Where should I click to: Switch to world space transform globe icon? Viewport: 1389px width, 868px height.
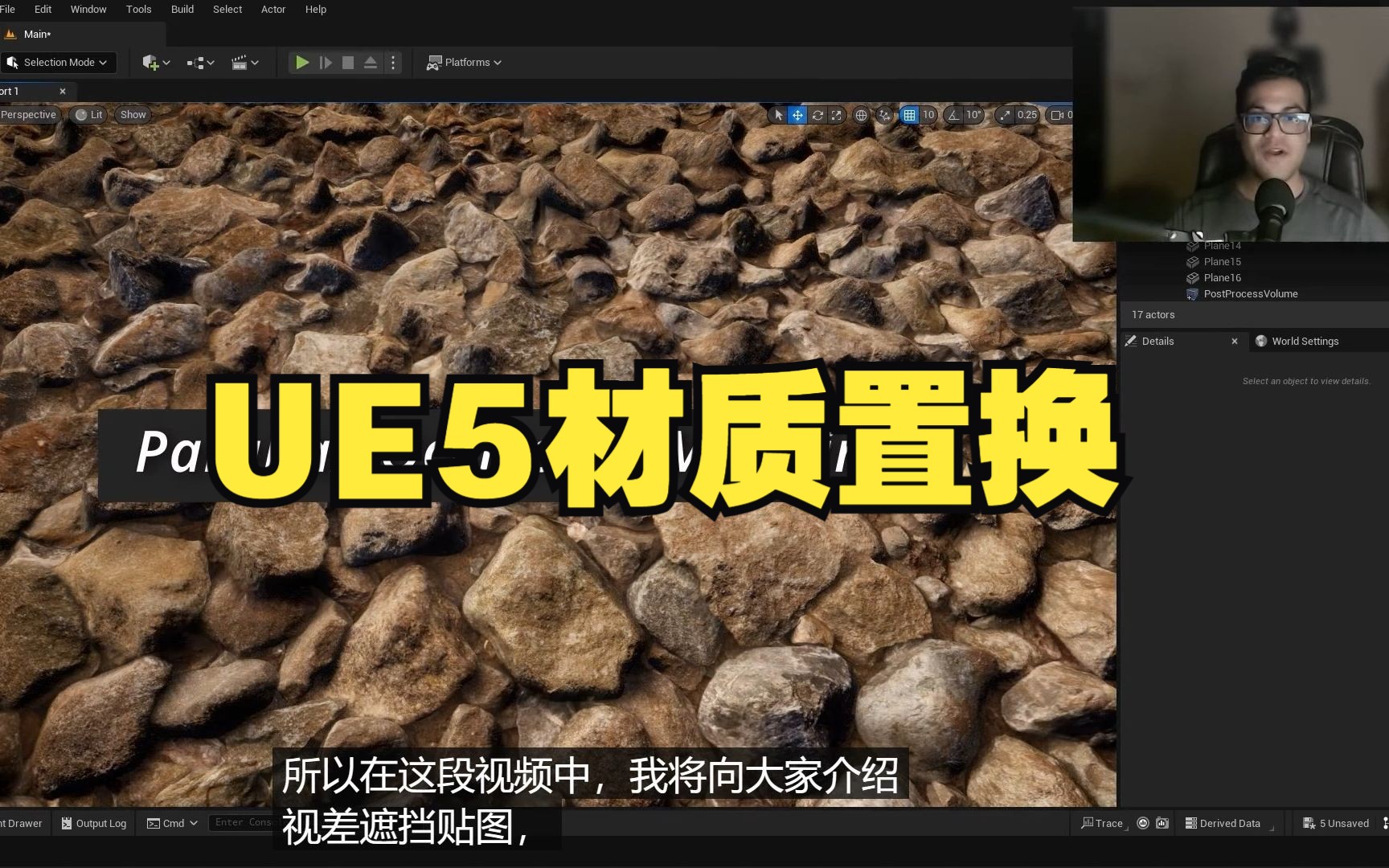click(x=861, y=115)
